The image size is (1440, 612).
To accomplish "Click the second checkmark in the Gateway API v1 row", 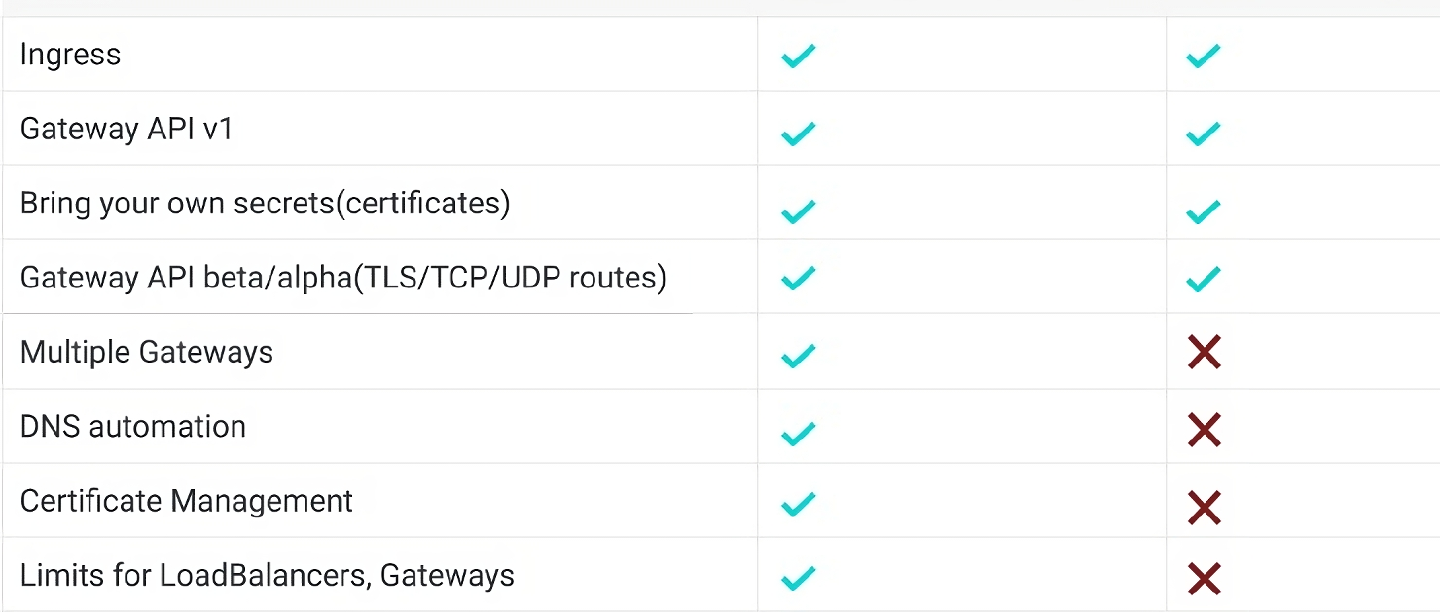I will (x=1203, y=133).
